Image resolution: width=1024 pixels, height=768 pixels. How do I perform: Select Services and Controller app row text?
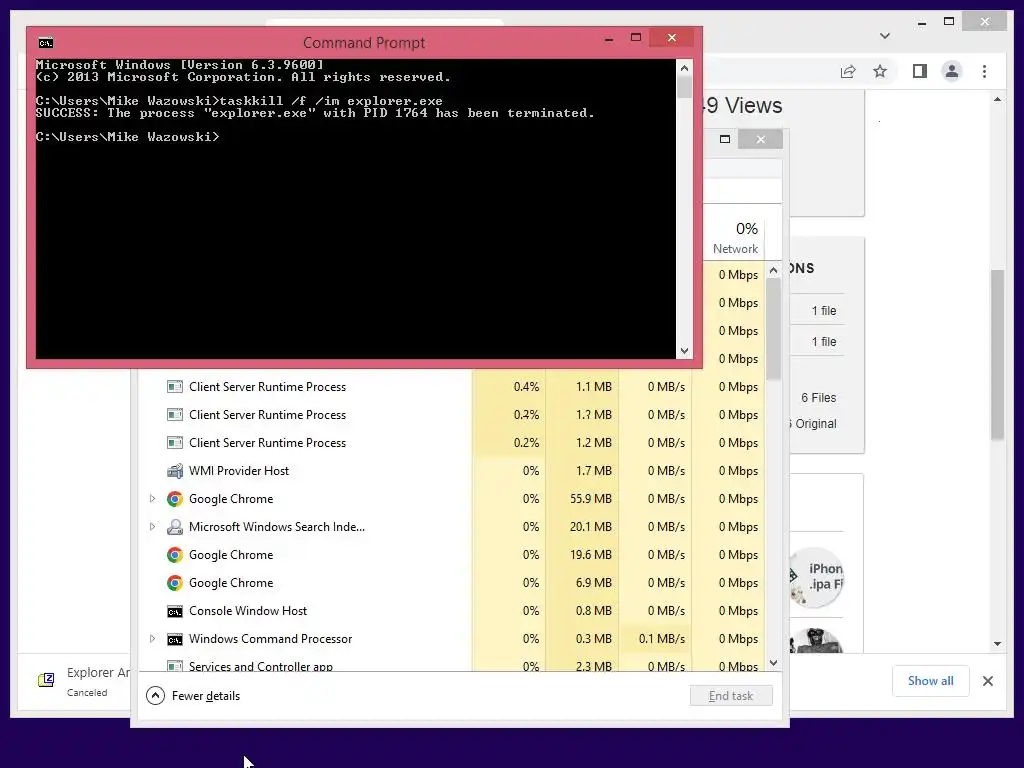(261, 666)
